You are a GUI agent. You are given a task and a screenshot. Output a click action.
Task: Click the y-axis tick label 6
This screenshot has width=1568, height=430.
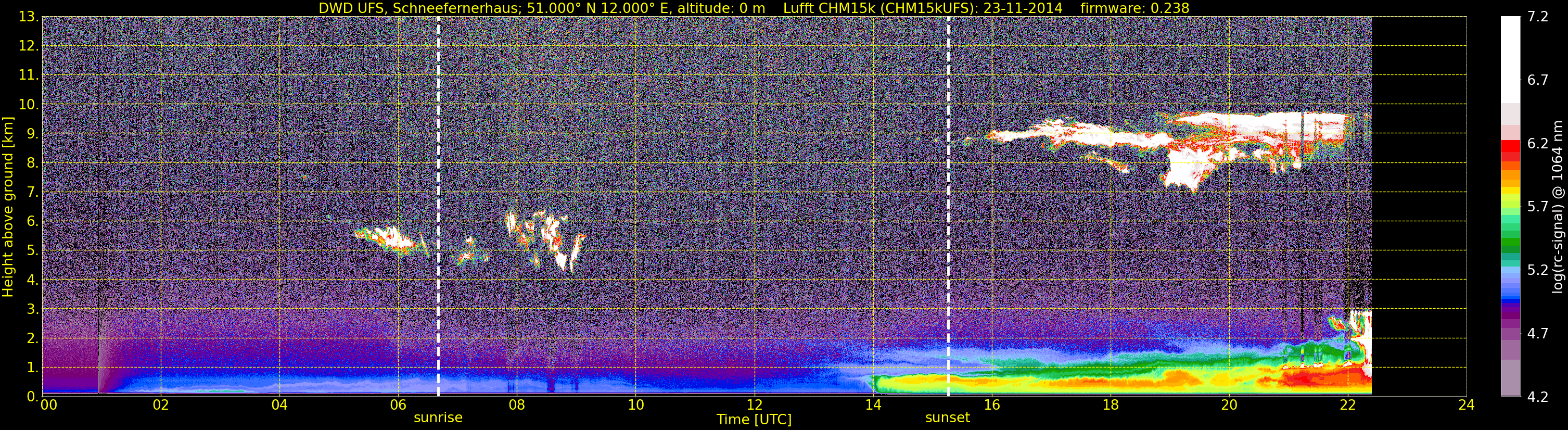32,221
